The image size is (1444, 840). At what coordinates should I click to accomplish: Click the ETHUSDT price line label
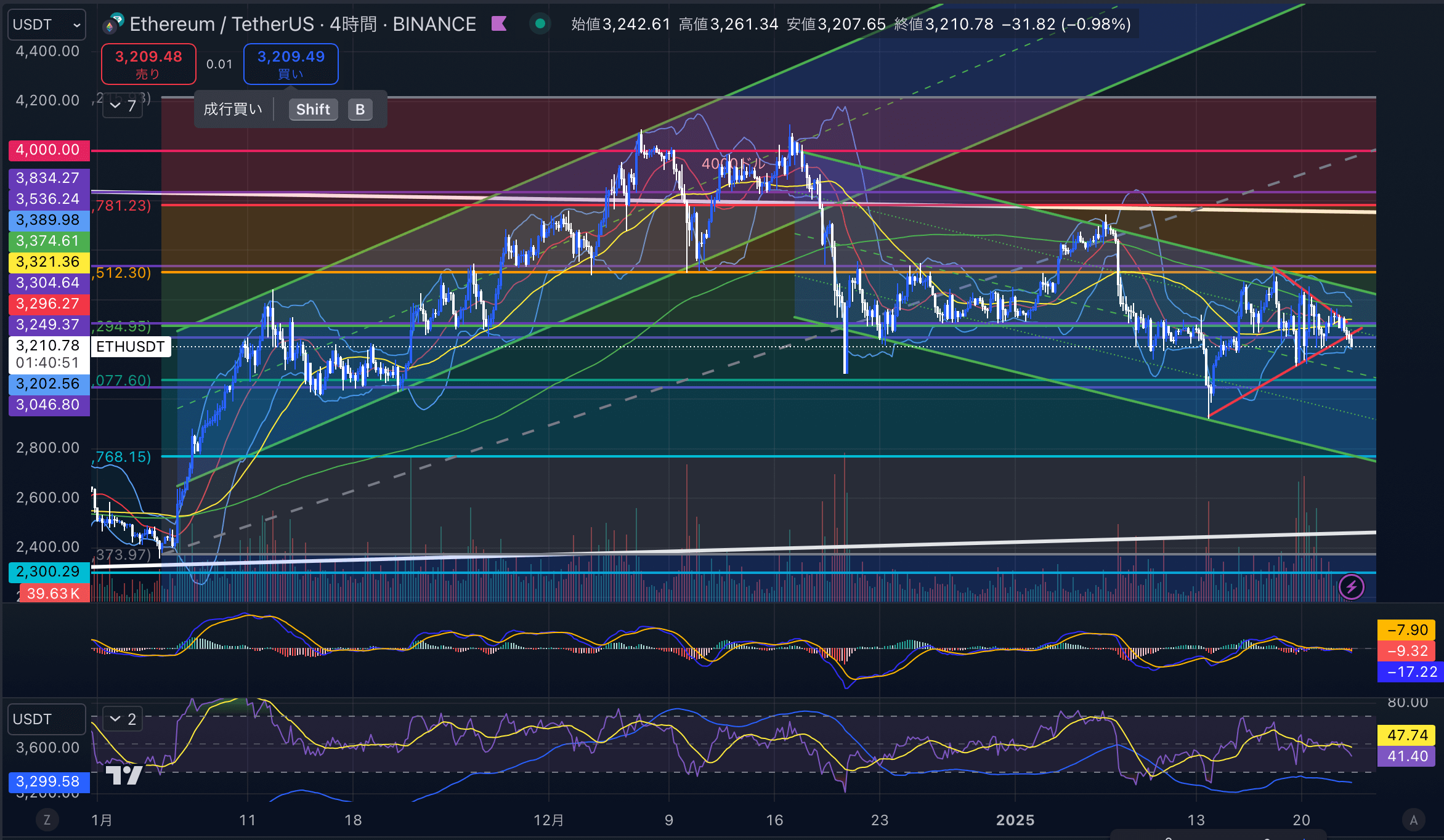click(x=131, y=347)
